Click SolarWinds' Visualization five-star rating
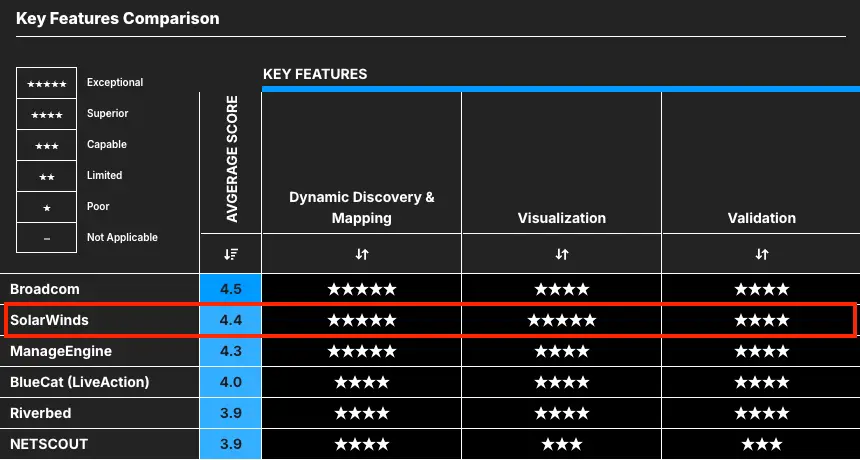860x460 pixels. pyautogui.click(x=562, y=320)
